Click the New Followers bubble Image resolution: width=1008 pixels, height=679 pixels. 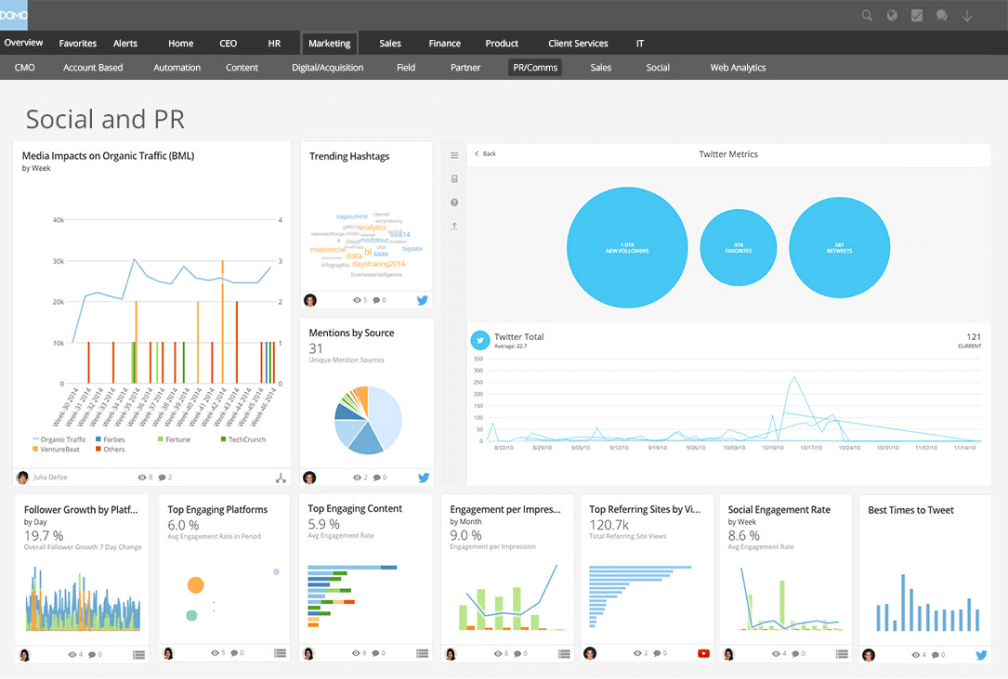(x=627, y=248)
